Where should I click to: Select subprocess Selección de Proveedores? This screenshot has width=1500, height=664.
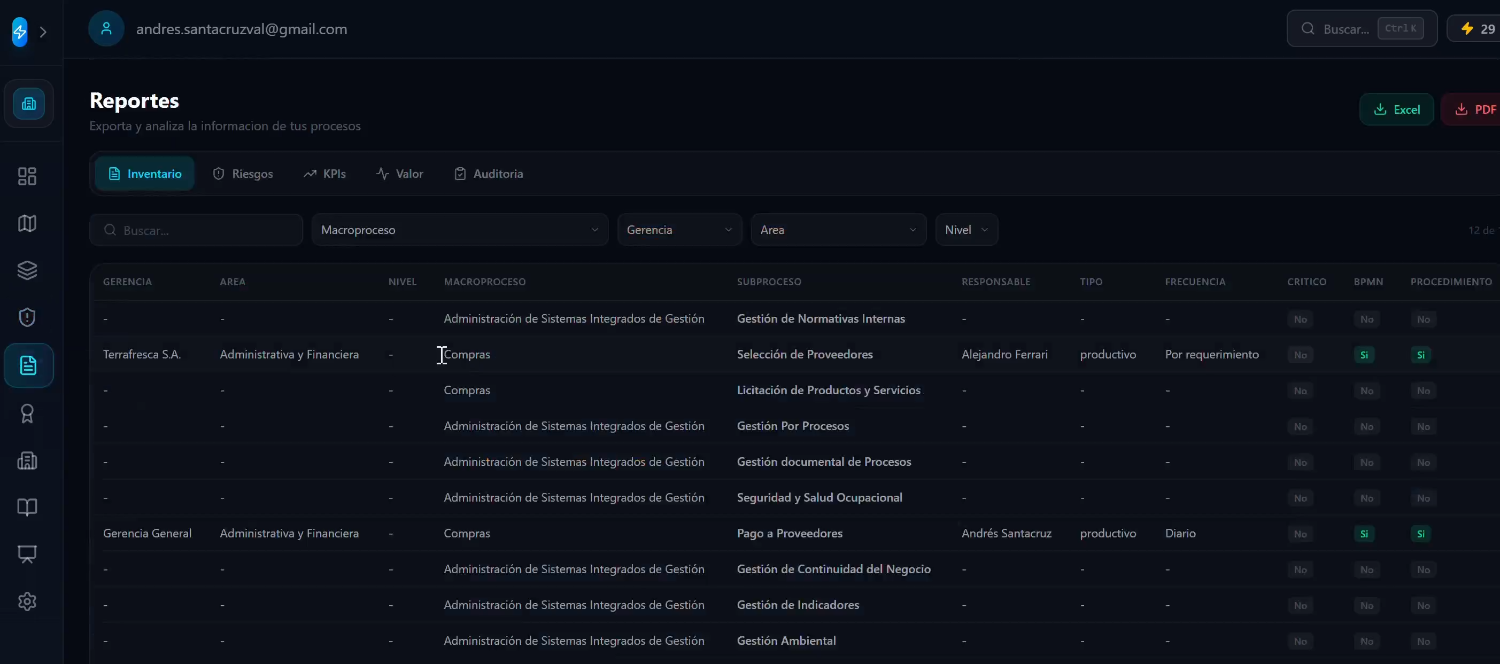click(x=805, y=355)
